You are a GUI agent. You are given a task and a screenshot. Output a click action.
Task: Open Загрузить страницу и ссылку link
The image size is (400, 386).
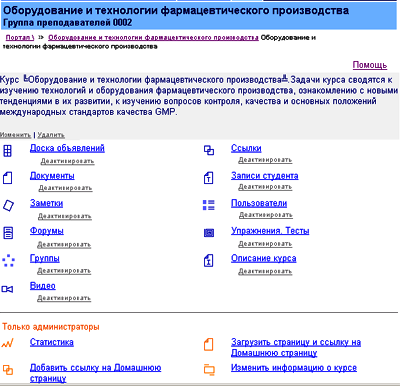[296, 347]
